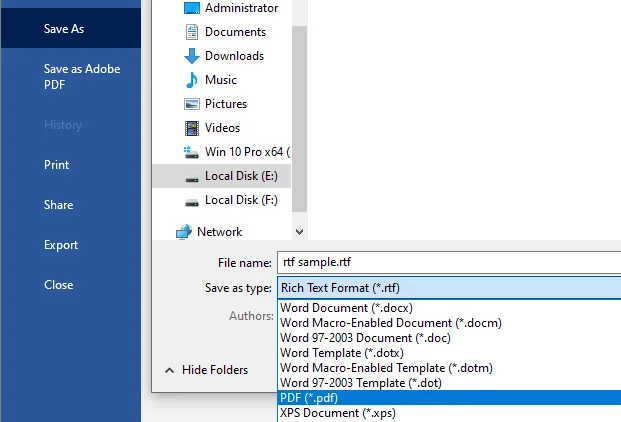Click the navigation pane scroll-down arrow

(300, 232)
